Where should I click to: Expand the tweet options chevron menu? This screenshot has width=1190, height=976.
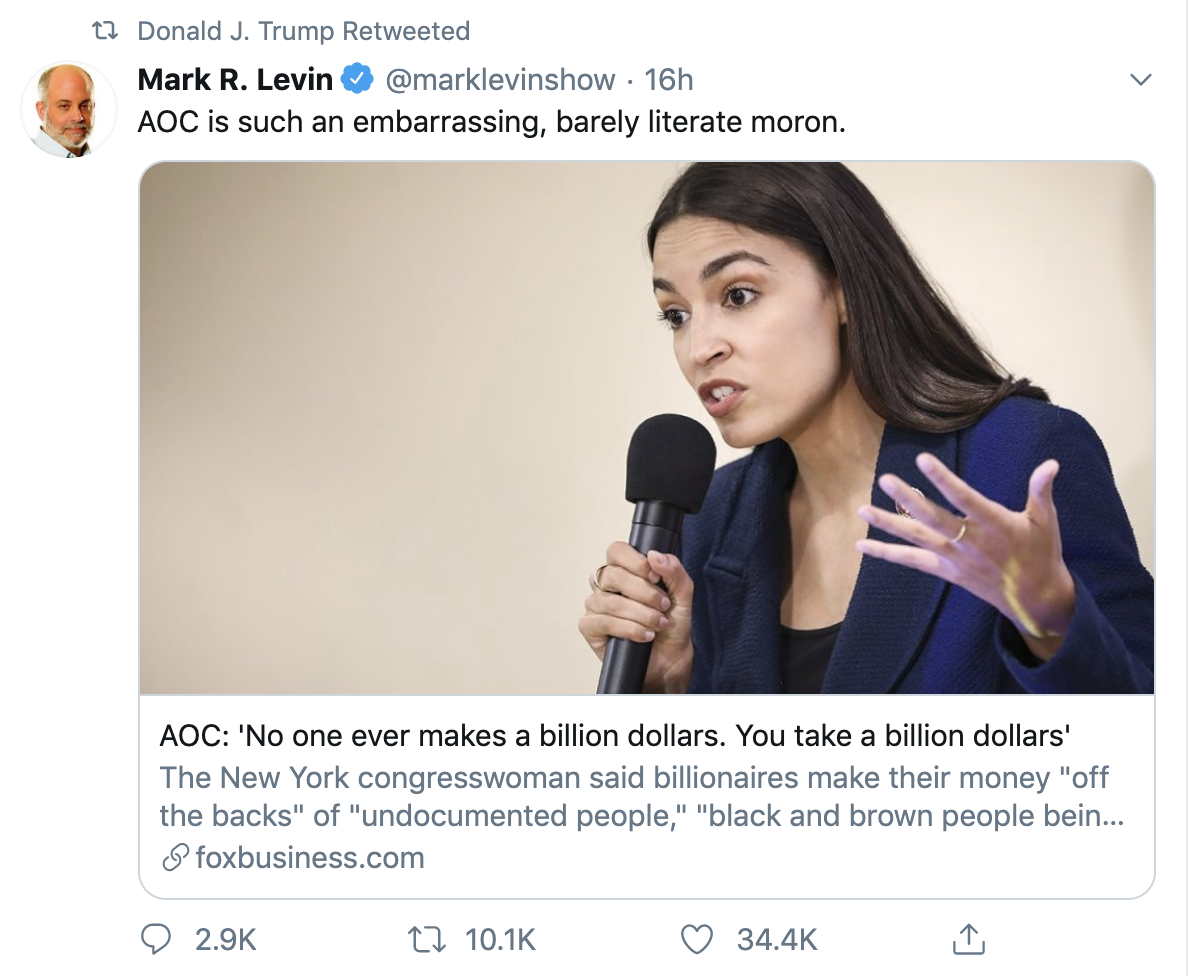1139,79
